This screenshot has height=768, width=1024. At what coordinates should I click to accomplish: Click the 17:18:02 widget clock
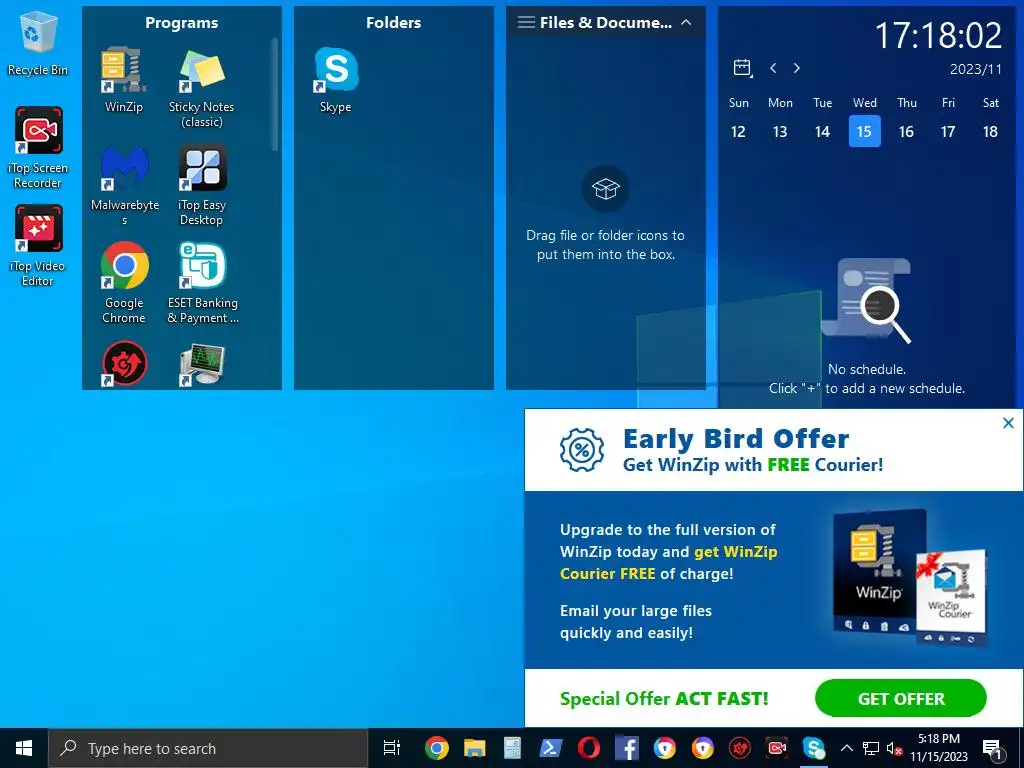tap(938, 35)
